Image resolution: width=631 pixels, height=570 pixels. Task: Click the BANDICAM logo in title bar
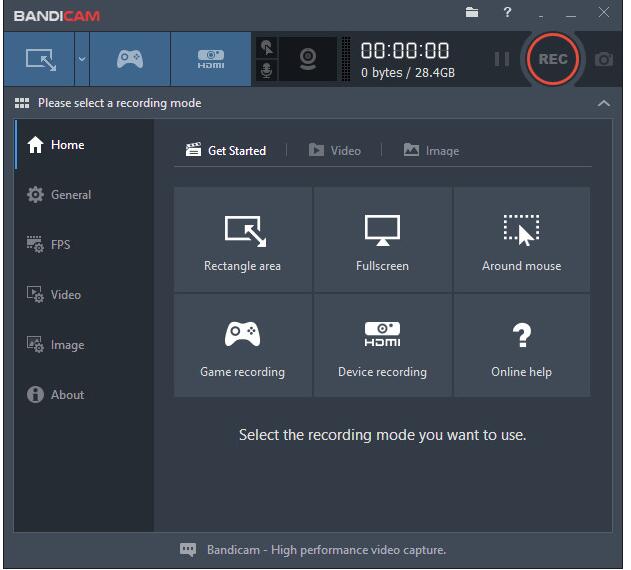tap(57, 16)
